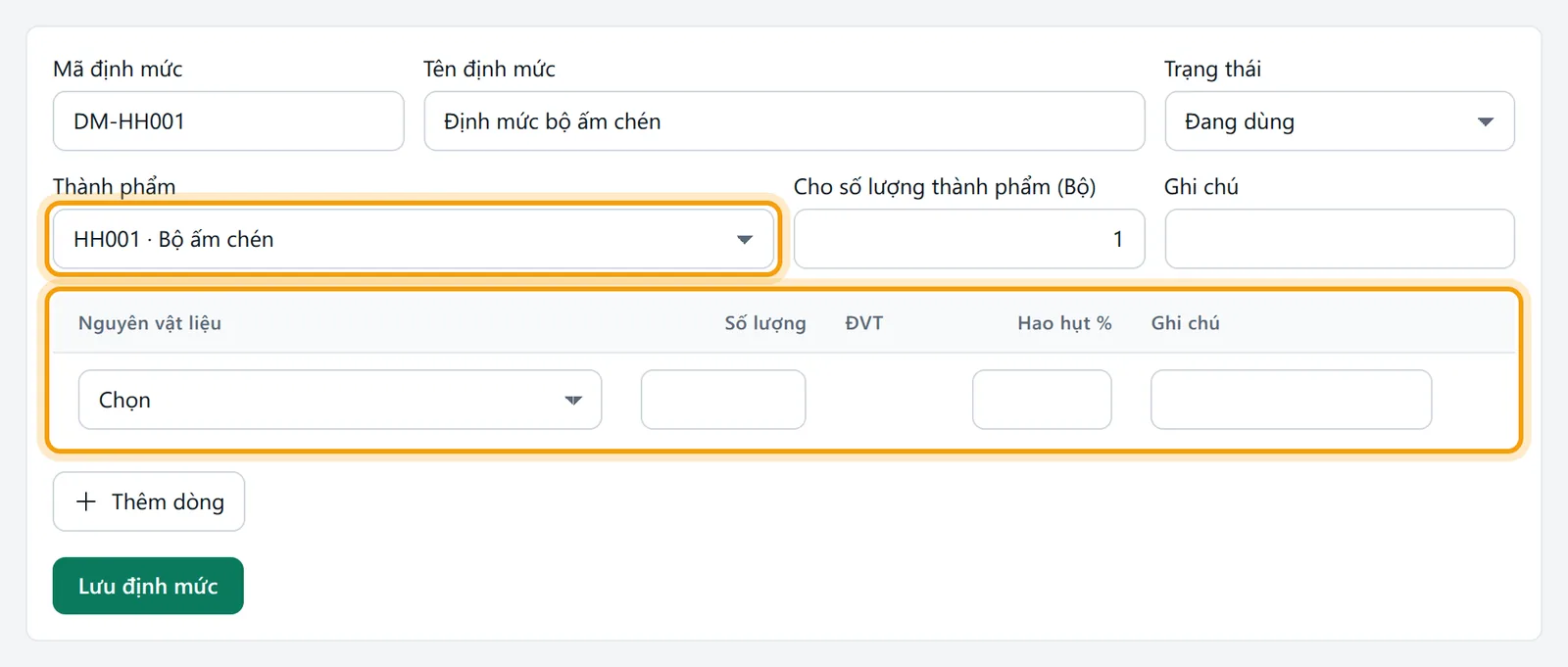Viewport: 1568px width, 667px height.
Task: Click the Thành phẩm label
Action: pos(115,186)
